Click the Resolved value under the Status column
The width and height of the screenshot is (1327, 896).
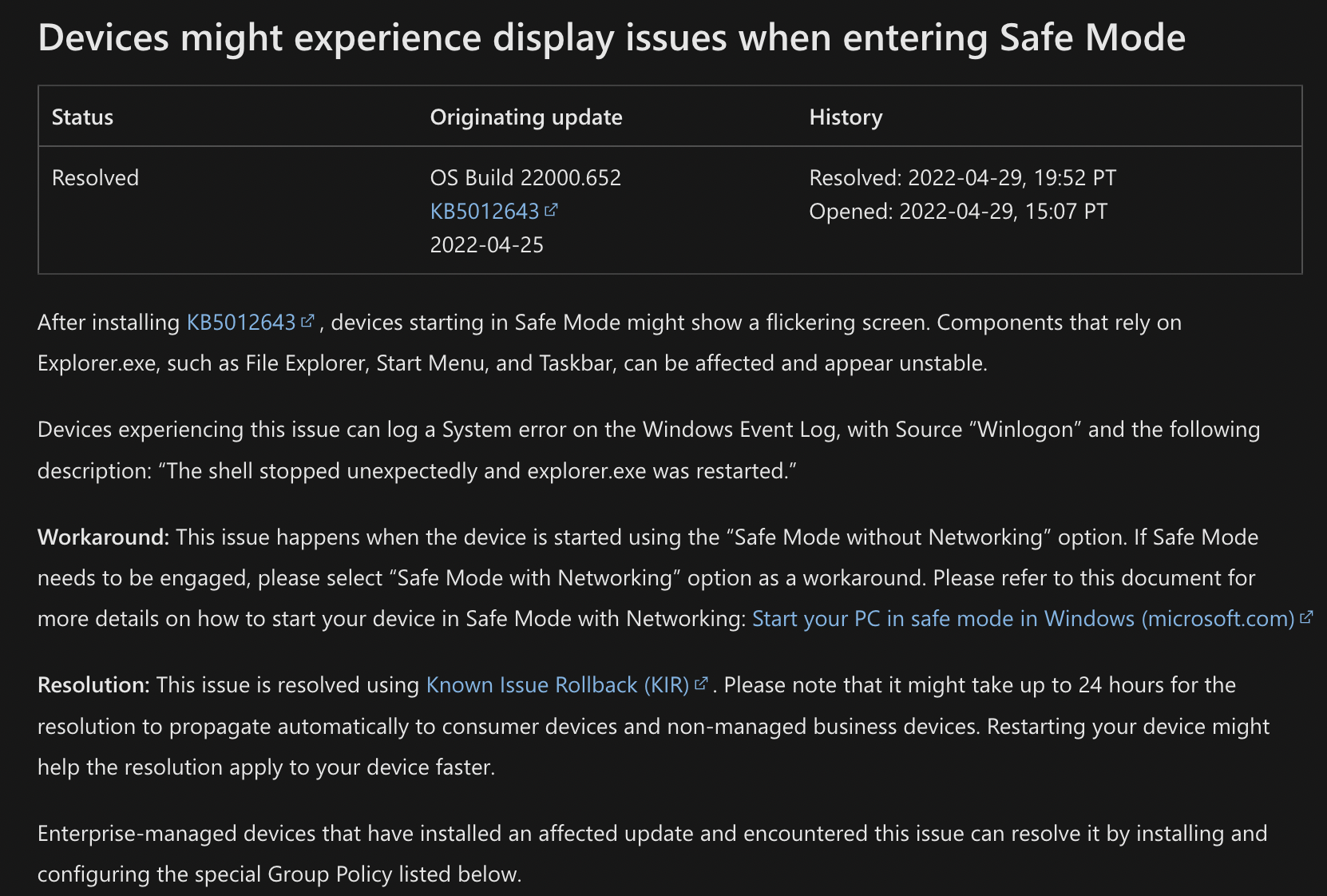tap(95, 177)
